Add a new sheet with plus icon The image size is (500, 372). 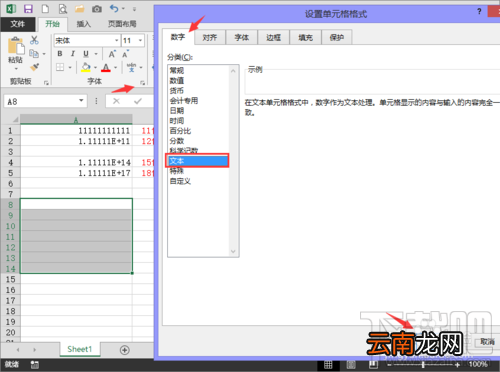pyautogui.click(x=125, y=350)
